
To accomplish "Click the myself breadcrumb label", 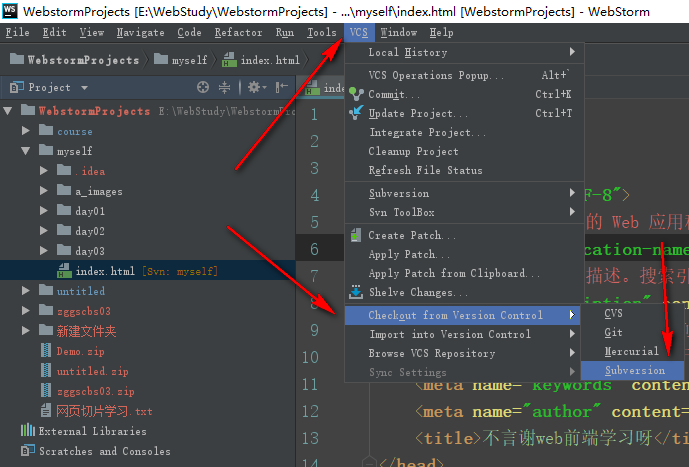I will (189, 60).
